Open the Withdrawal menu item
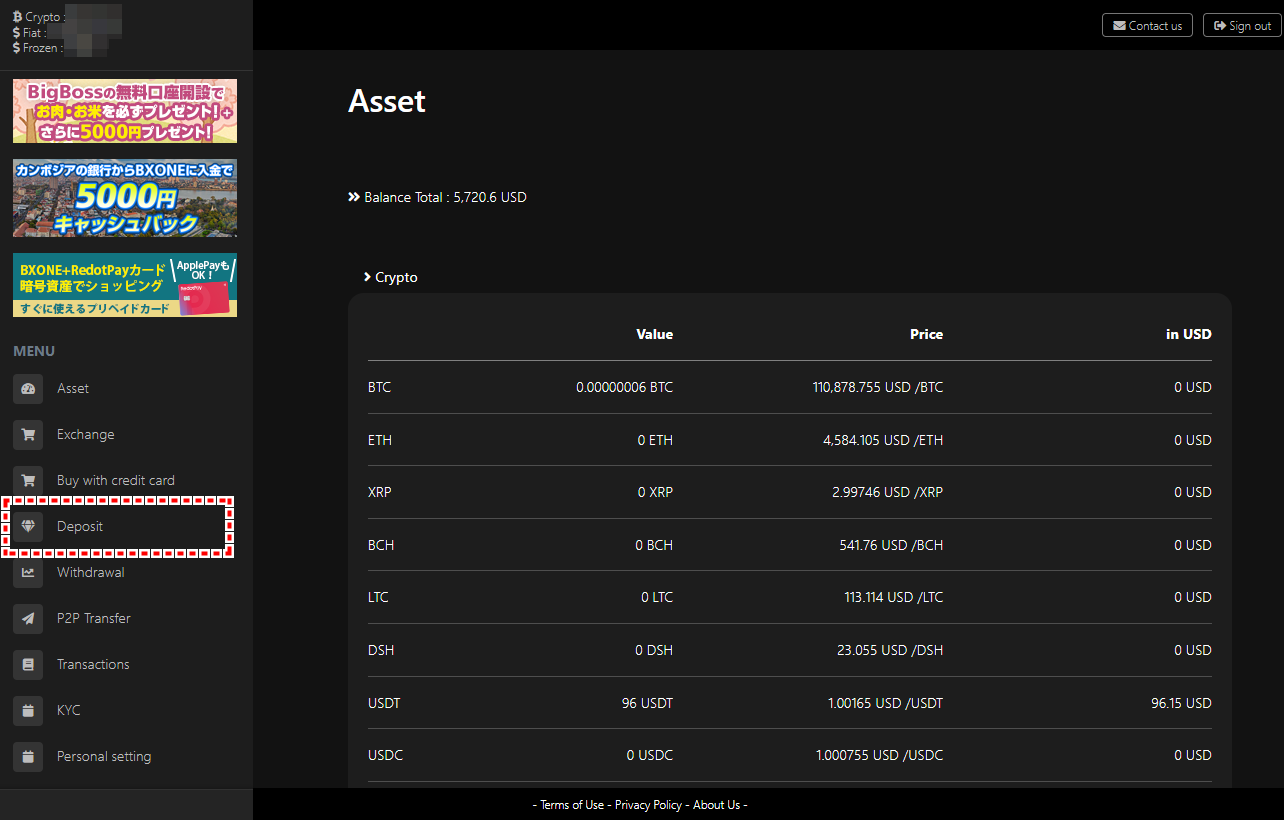1284x820 pixels. tap(90, 572)
